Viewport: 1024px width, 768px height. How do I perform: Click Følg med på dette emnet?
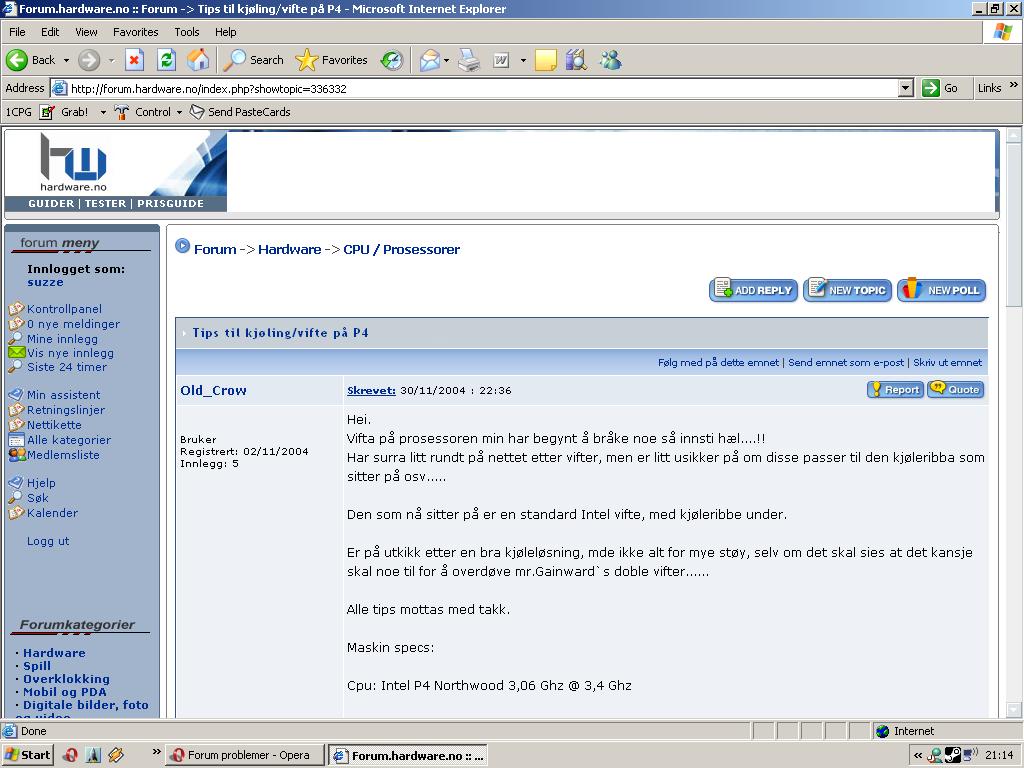(x=718, y=362)
